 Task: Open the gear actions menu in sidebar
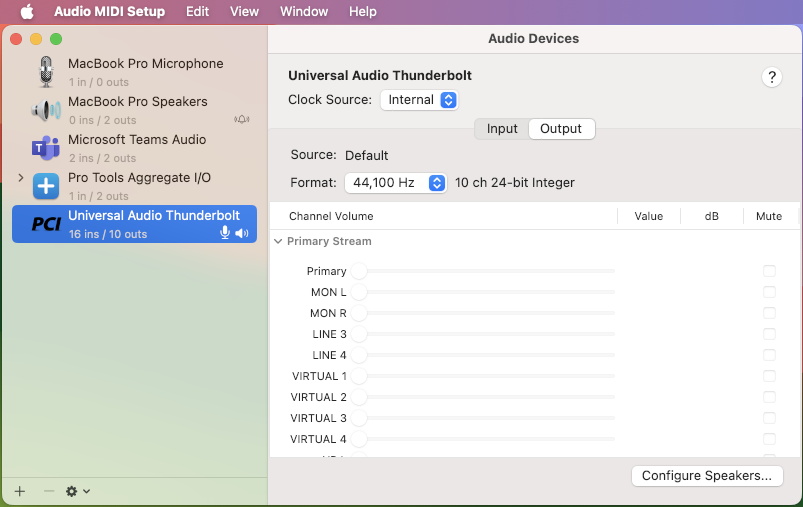tap(77, 491)
